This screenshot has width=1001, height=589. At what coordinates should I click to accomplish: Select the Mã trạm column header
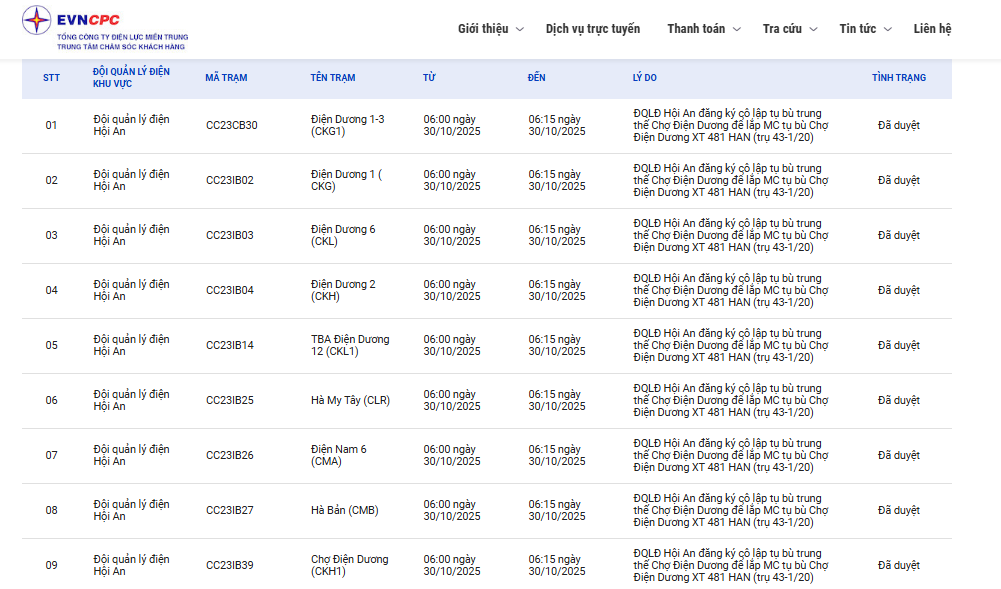tap(226, 78)
